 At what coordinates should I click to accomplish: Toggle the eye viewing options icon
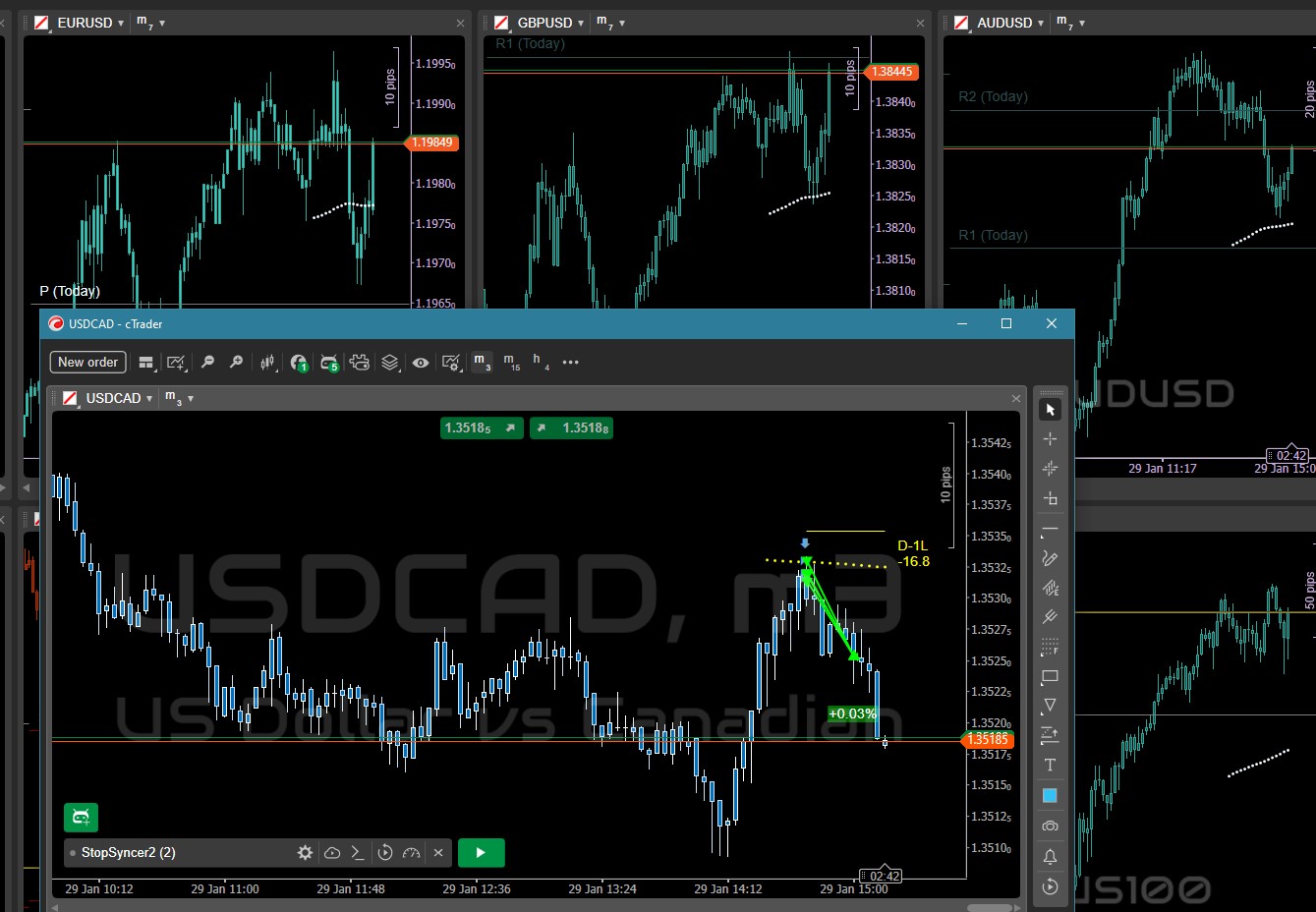[421, 363]
